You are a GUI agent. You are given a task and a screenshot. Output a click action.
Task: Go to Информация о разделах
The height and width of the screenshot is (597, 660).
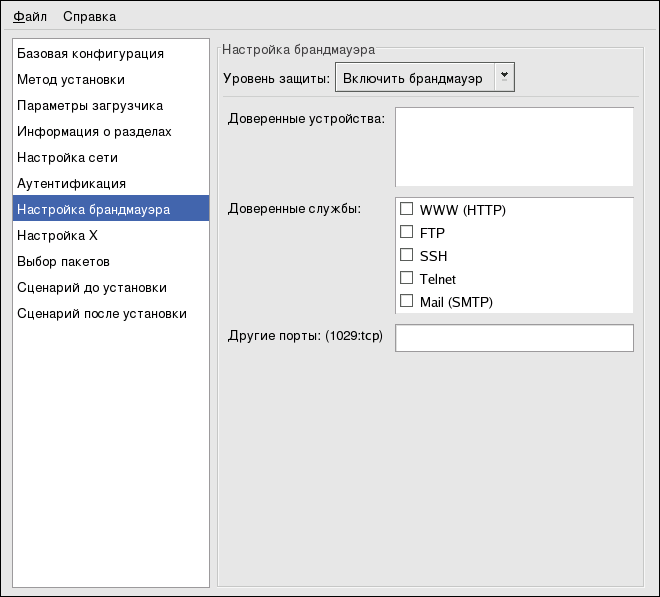[x=94, y=131]
